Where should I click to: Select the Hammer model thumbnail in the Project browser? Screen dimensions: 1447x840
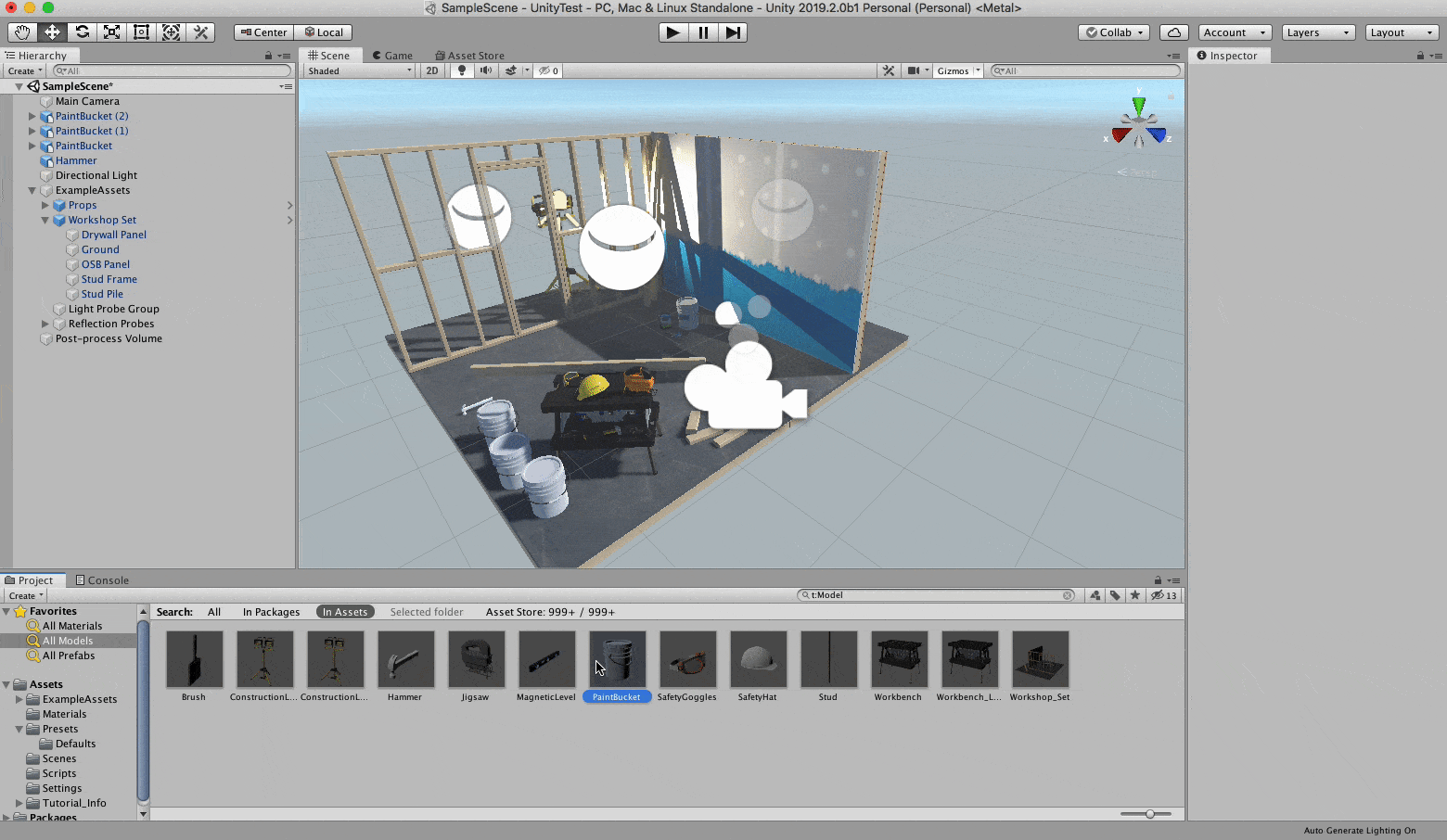tap(405, 658)
